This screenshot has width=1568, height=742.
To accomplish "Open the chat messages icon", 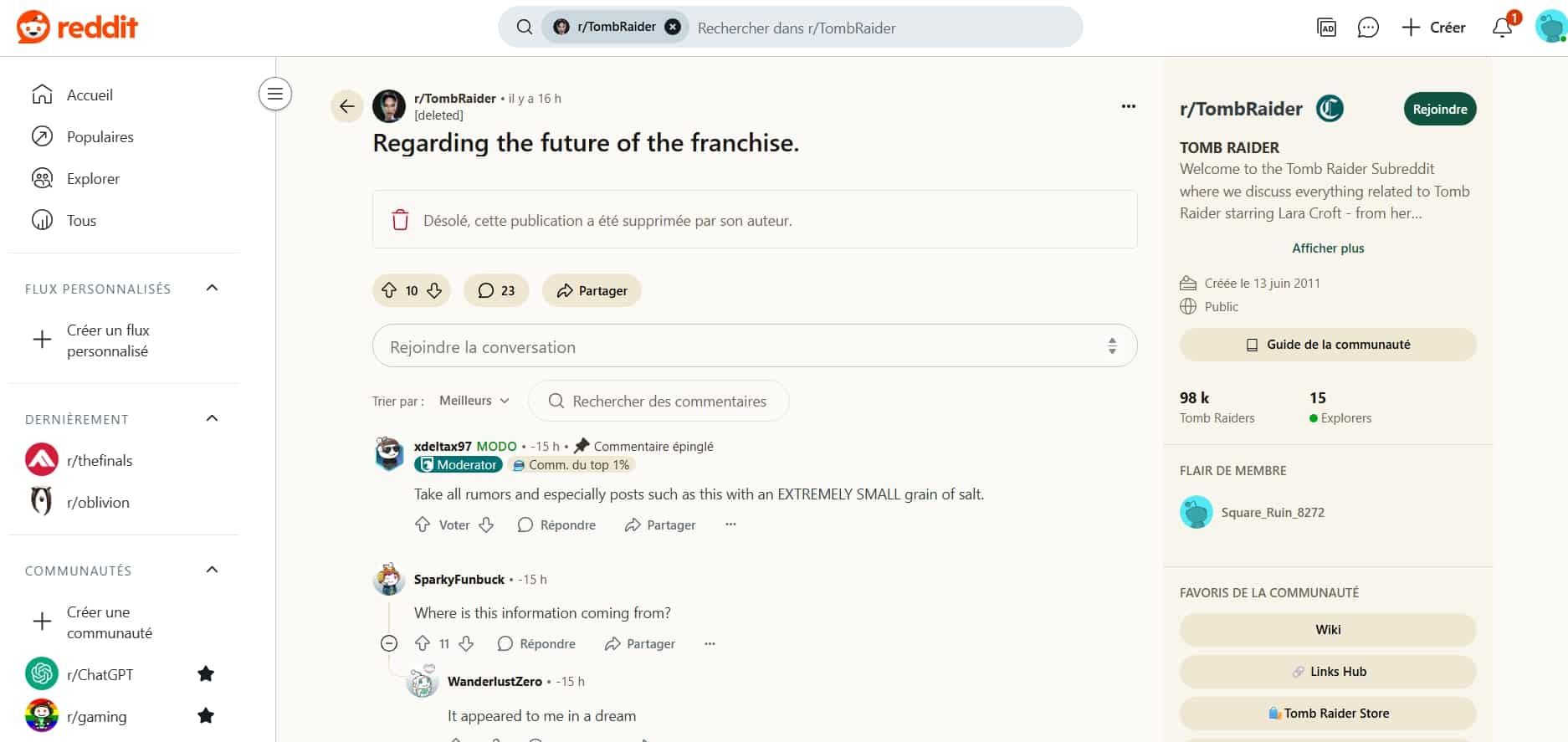I will (x=1368, y=28).
